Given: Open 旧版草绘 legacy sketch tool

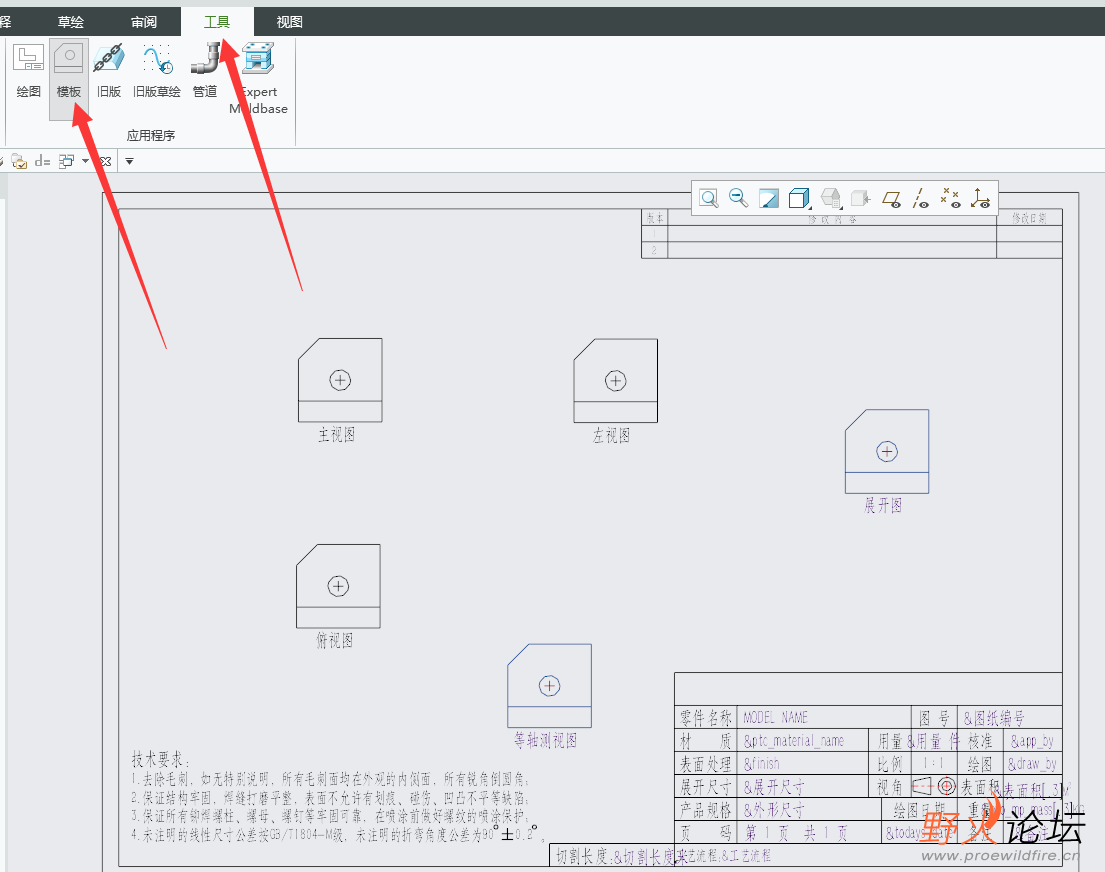Looking at the screenshot, I should tap(156, 70).
